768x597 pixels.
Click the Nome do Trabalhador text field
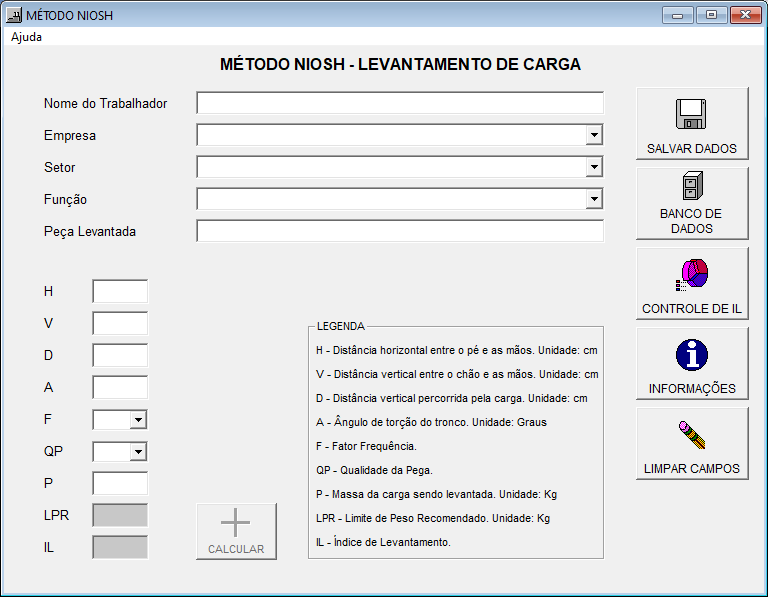pos(400,103)
